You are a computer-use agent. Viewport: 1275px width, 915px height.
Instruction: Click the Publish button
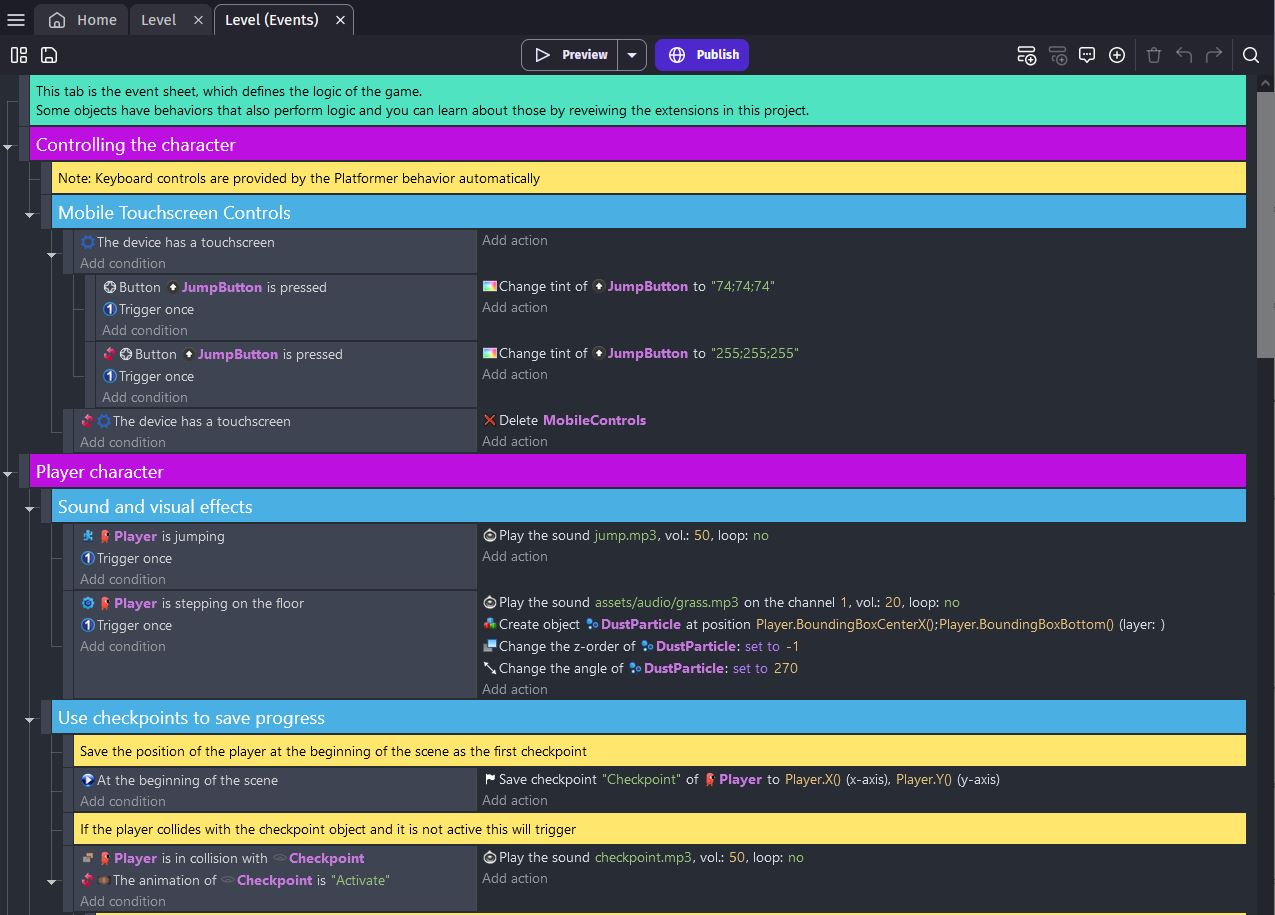(x=702, y=55)
